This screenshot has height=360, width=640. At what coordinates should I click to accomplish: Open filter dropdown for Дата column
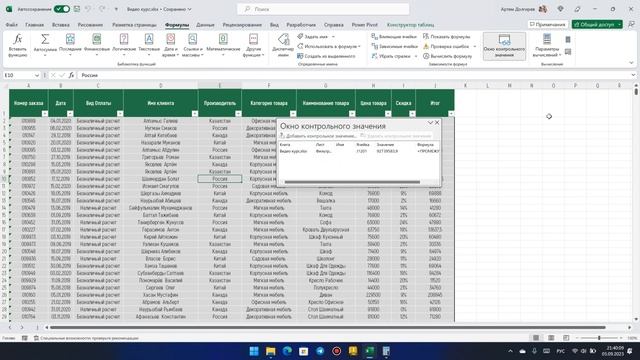pos(70,113)
